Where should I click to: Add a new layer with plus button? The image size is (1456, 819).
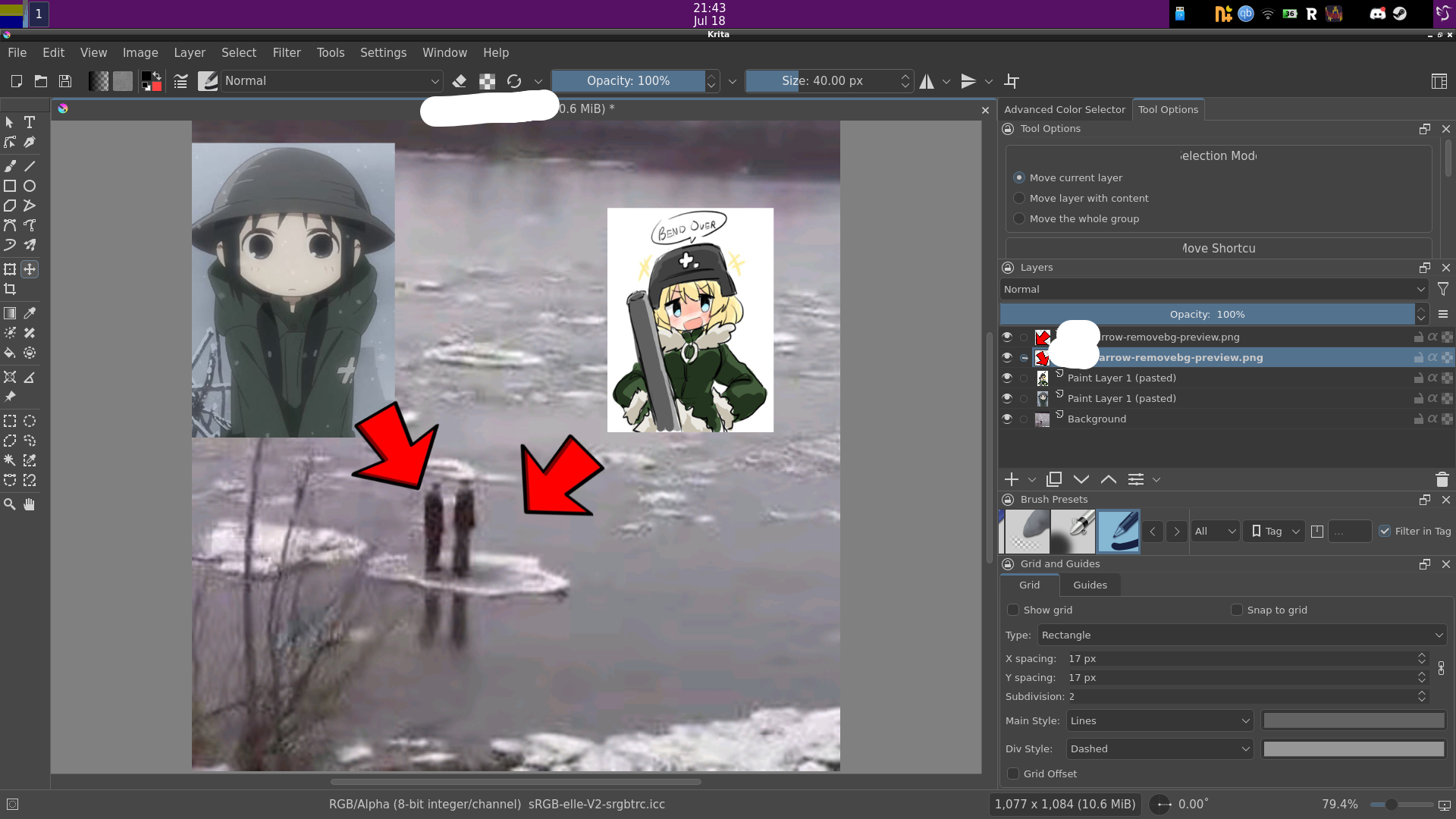pos(1012,479)
